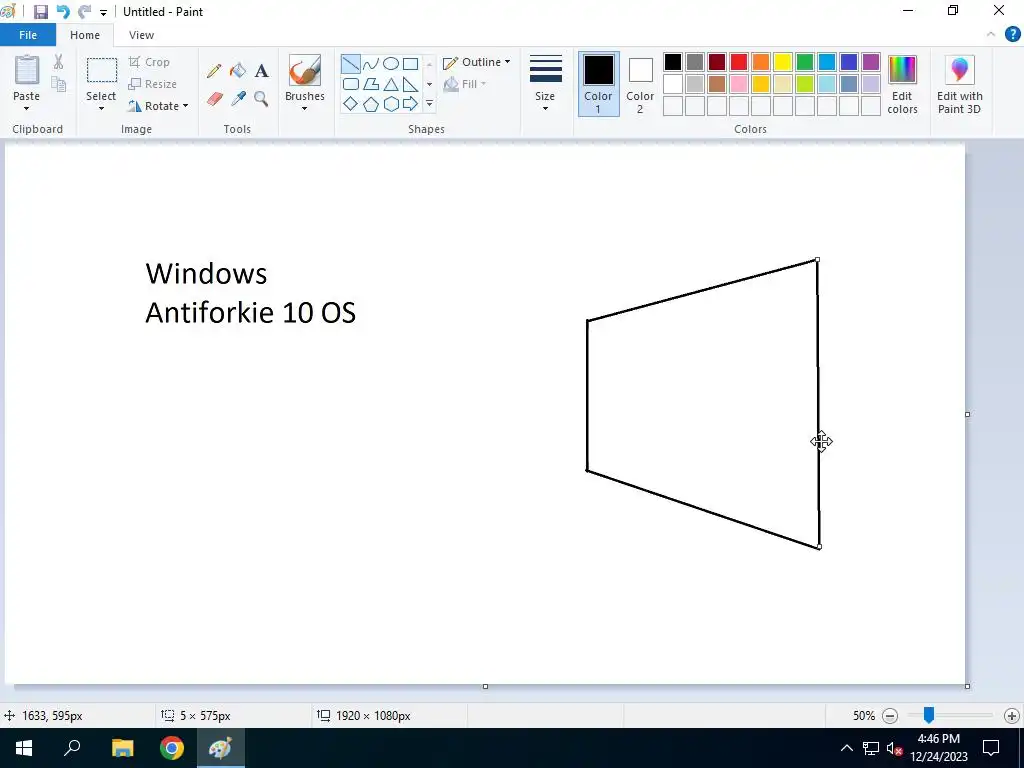Screen dimensions: 1024x768
Task: Pick the red color swatch
Action: click(739, 62)
